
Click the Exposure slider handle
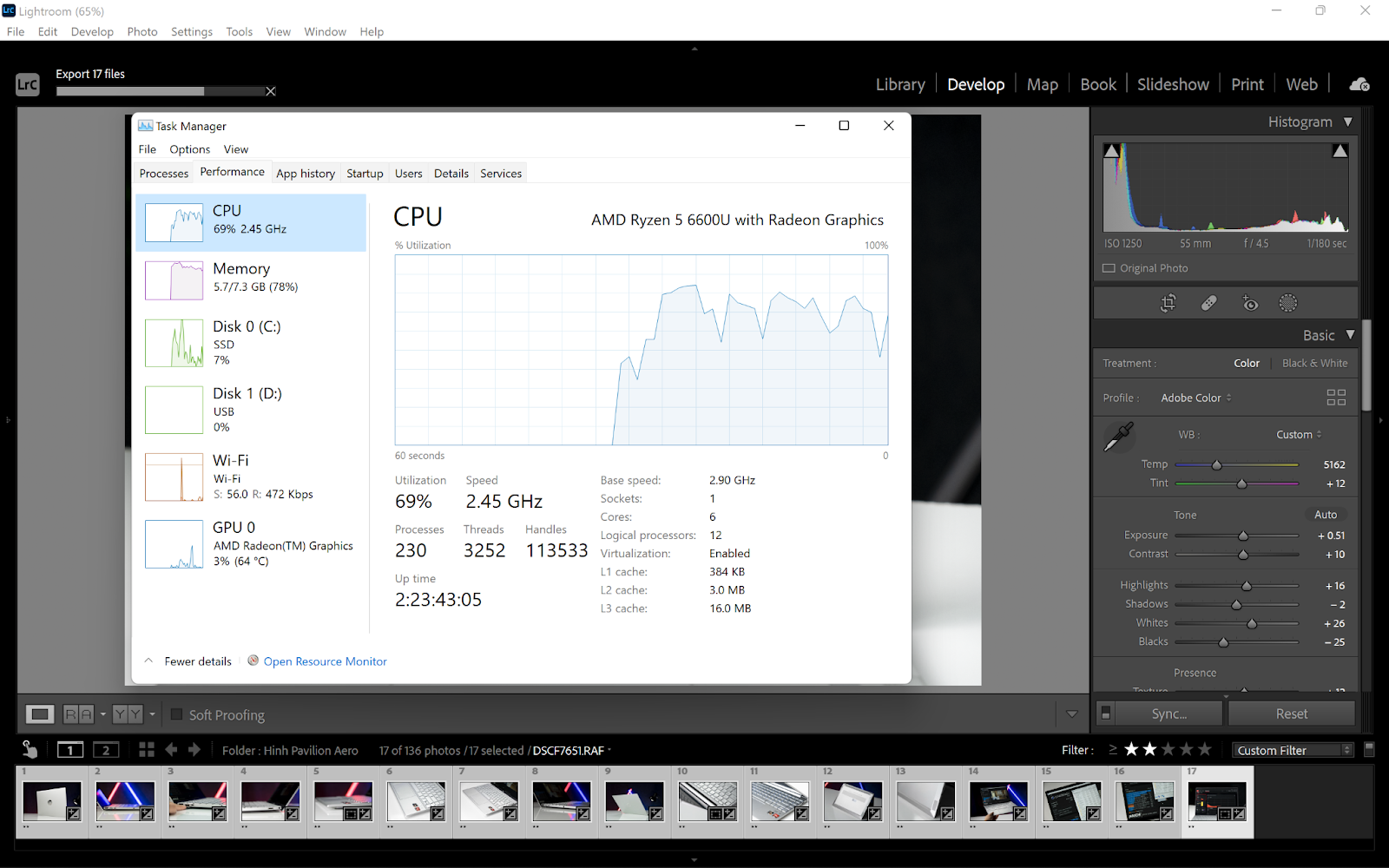tap(1243, 536)
